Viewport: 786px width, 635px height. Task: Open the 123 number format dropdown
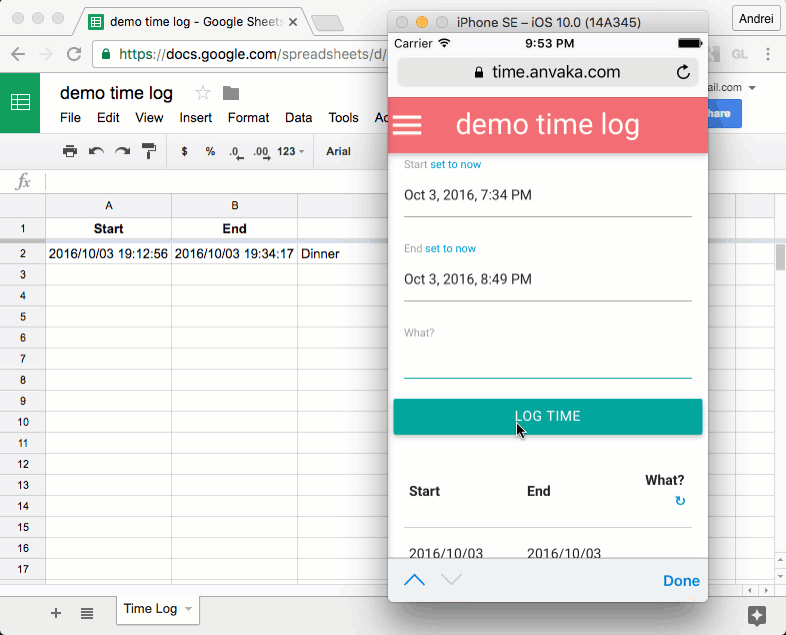coord(291,152)
